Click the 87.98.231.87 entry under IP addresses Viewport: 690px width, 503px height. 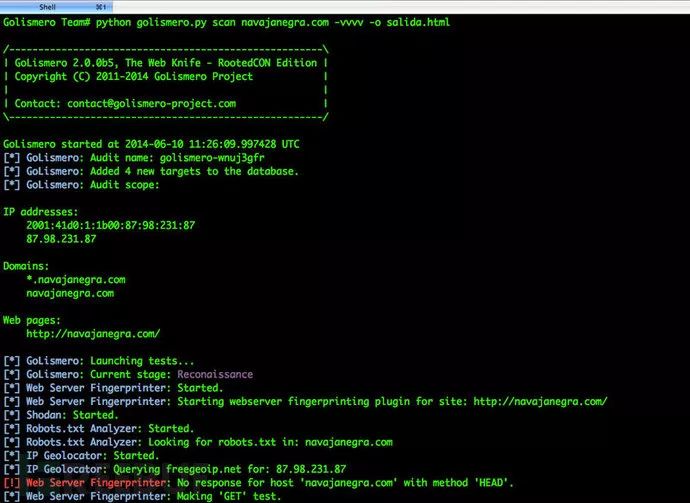point(61,239)
